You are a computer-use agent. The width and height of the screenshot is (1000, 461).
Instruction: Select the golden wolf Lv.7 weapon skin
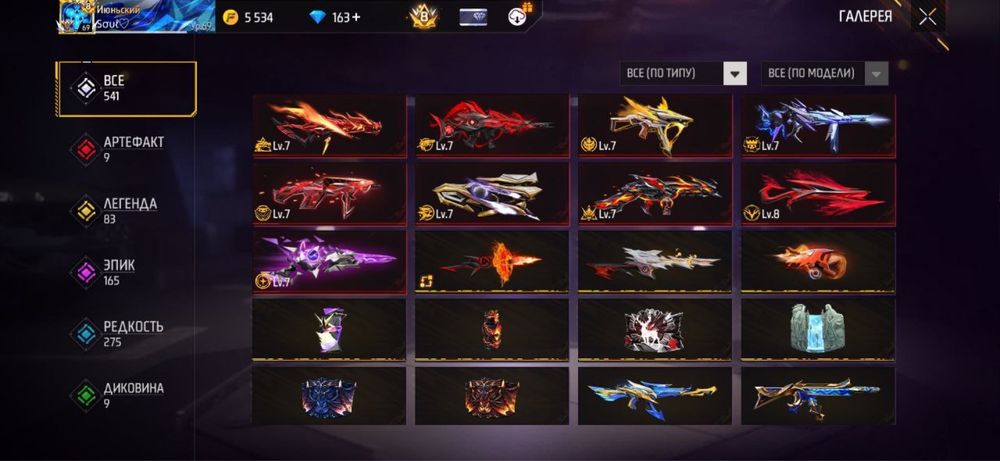655,126
